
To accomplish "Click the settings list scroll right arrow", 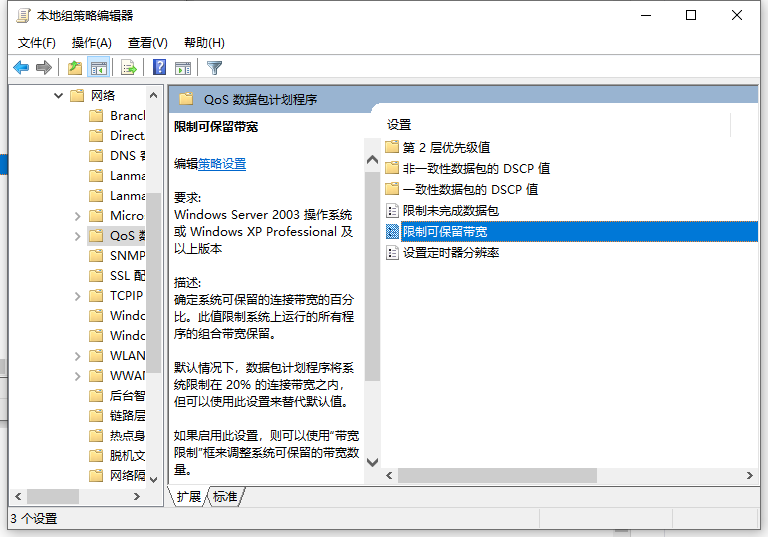I will point(749,475).
